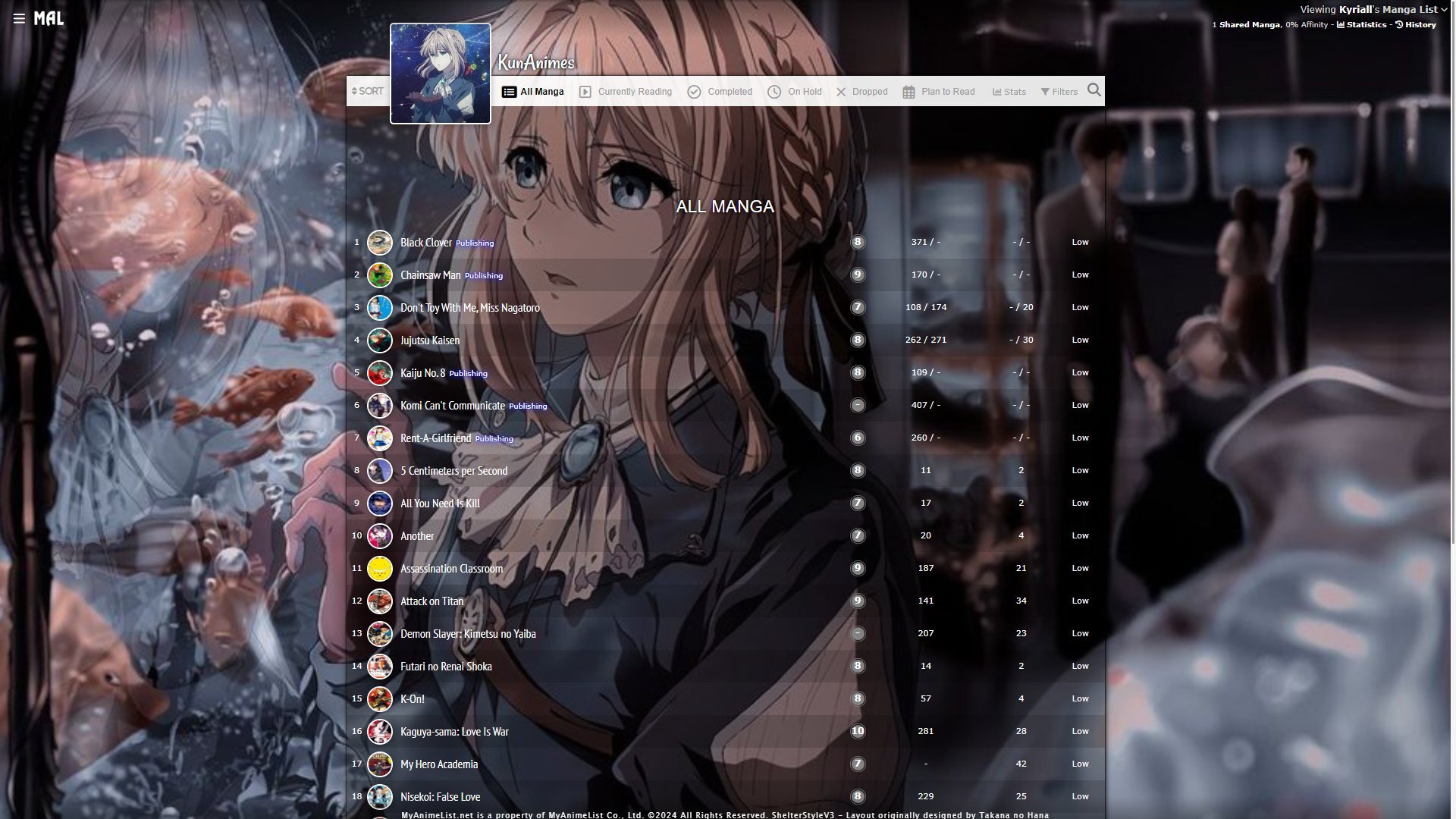Screen dimensions: 1456x819
Task: Open the Kaiju No. 8 title
Action: point(423,373)
